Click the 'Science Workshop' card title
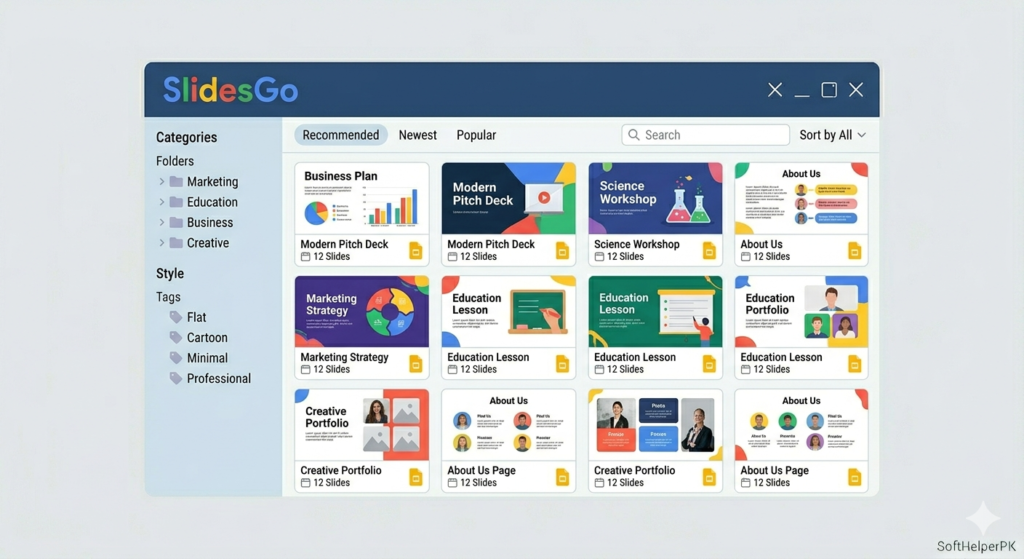The height and width of the screenshot is (559, 1024). pyautogui.click(x=637, y=244)
